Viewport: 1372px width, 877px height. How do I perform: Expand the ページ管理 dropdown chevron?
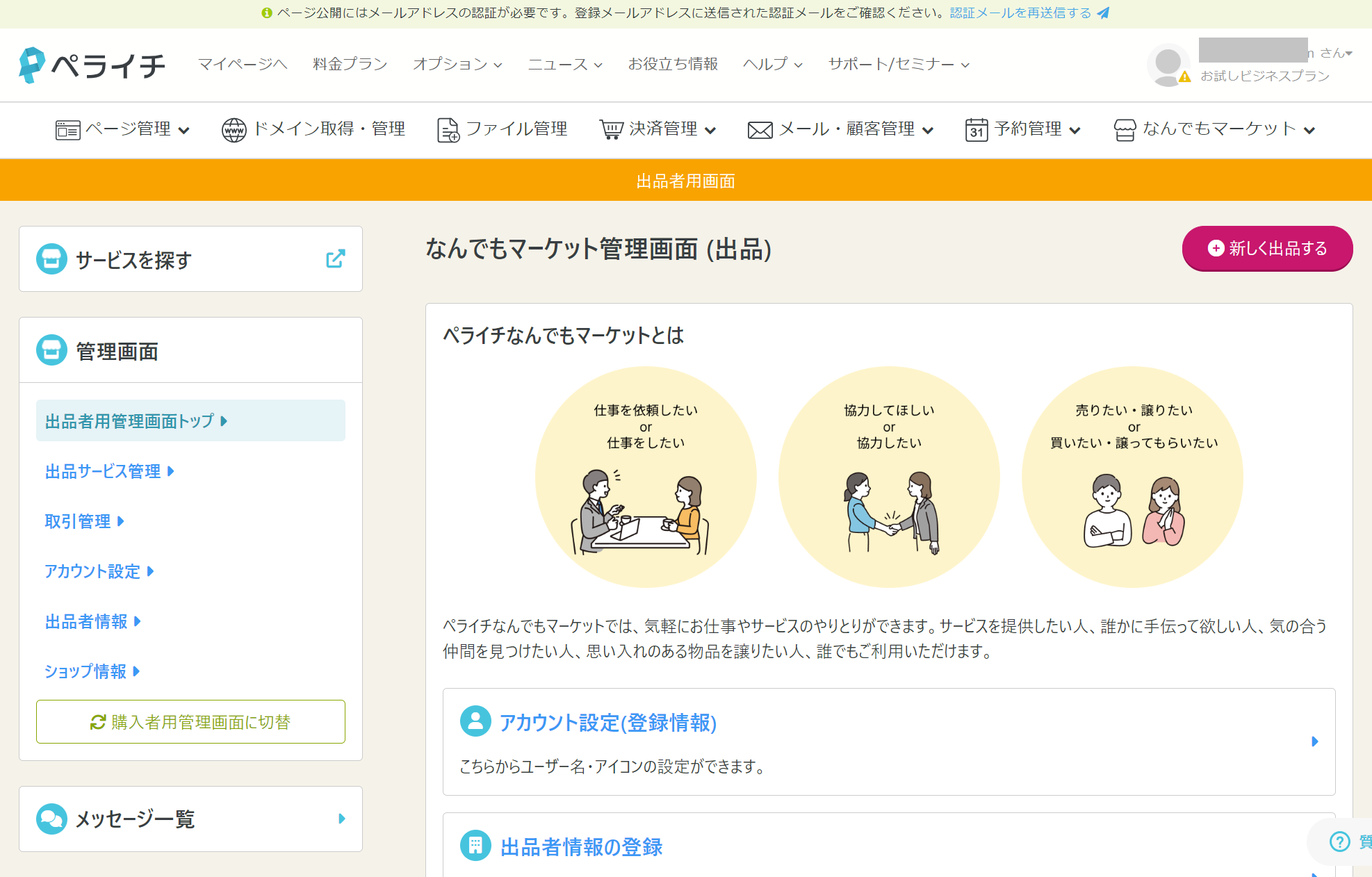(184, 131)
